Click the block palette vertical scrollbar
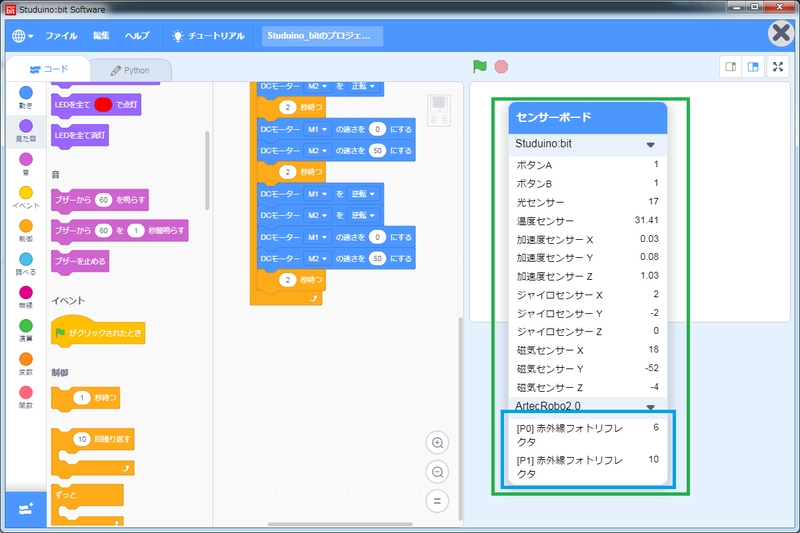800x533 pixels. 207,170
